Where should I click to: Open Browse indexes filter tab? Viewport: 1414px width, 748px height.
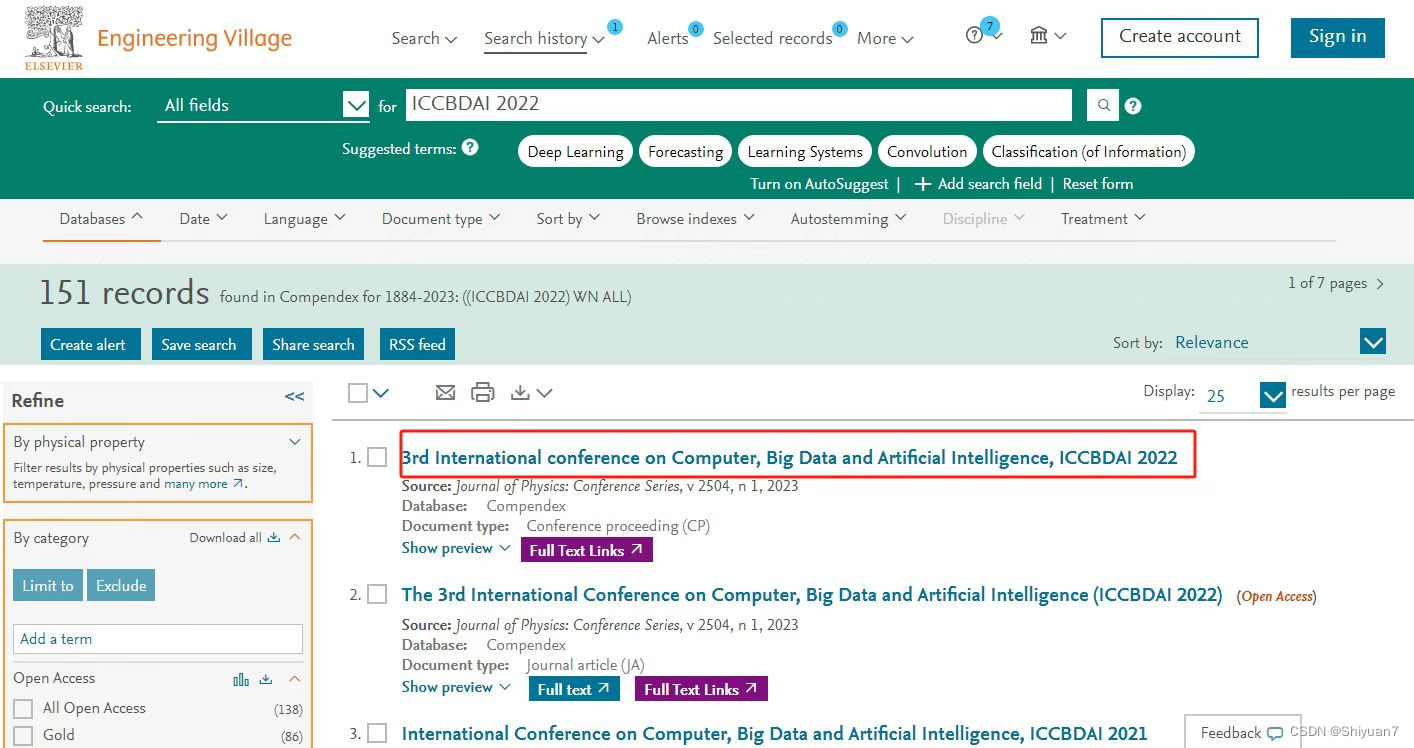695,219
